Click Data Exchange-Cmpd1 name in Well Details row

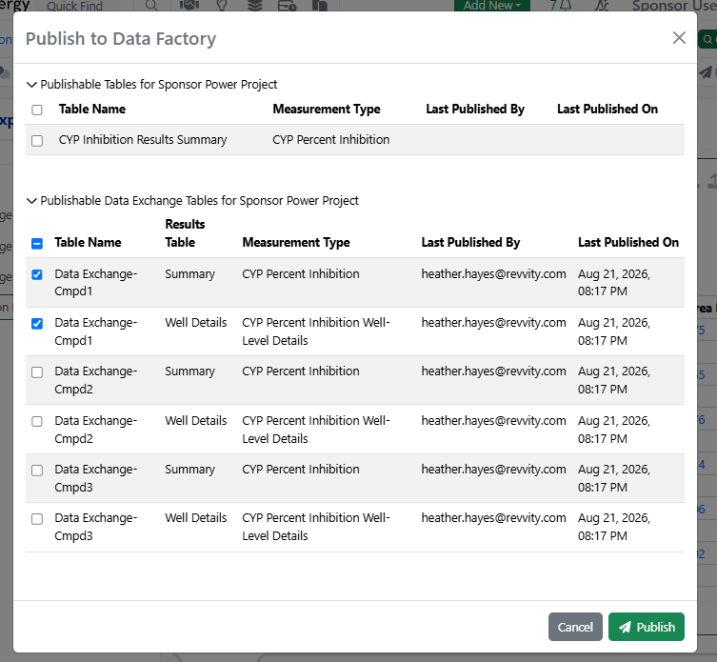point(96,331)
